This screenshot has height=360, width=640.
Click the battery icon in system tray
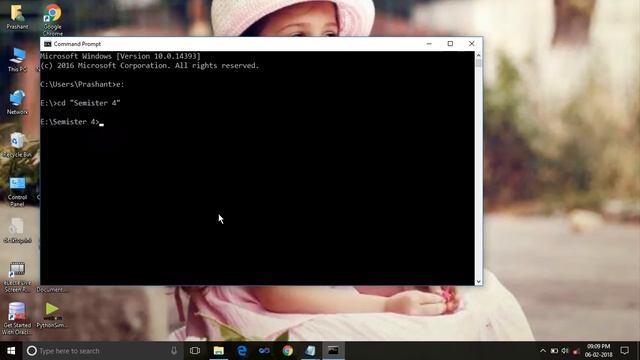(554, 351)
